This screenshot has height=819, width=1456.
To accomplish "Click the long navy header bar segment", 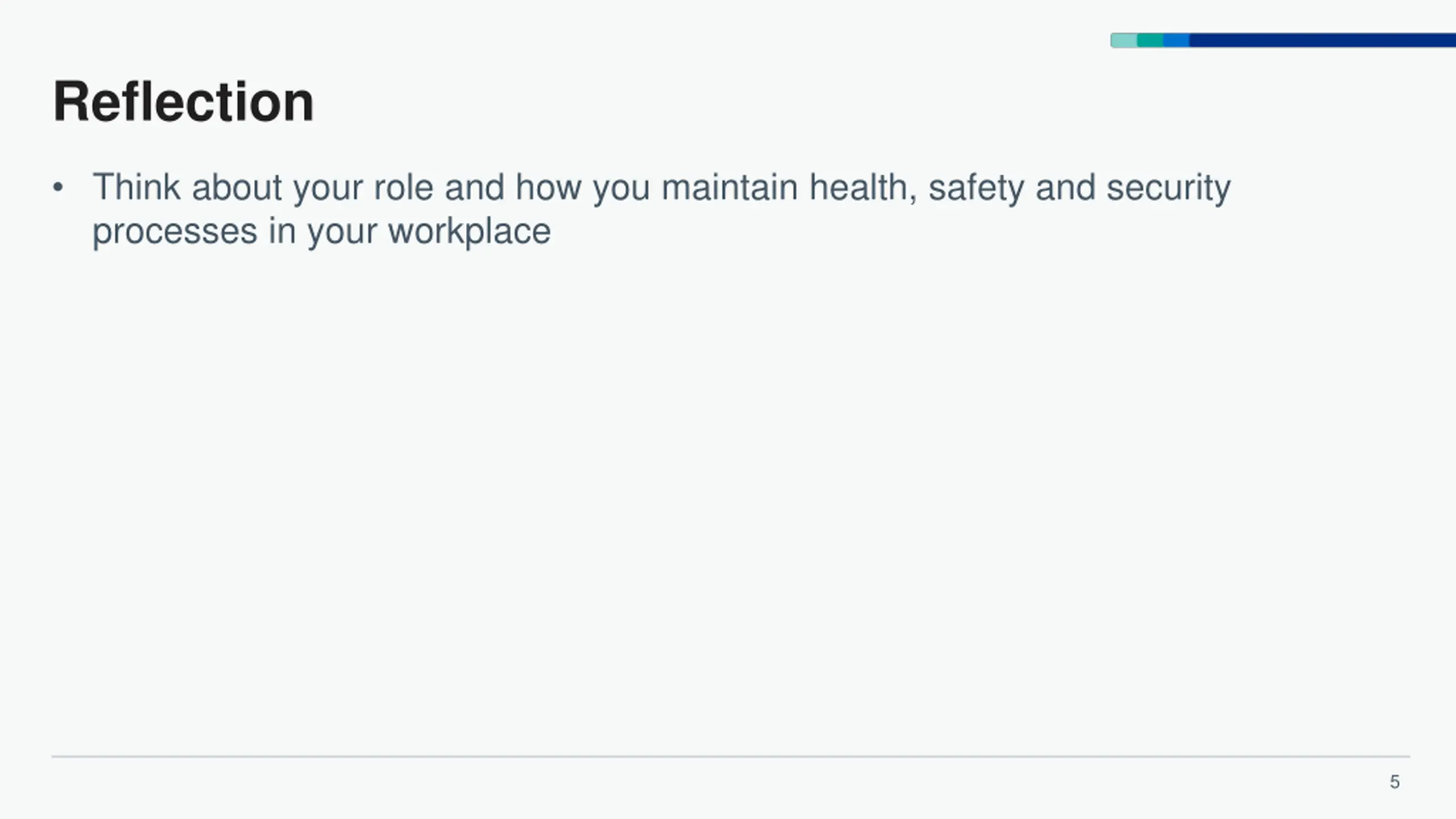I will [1322, 40].
